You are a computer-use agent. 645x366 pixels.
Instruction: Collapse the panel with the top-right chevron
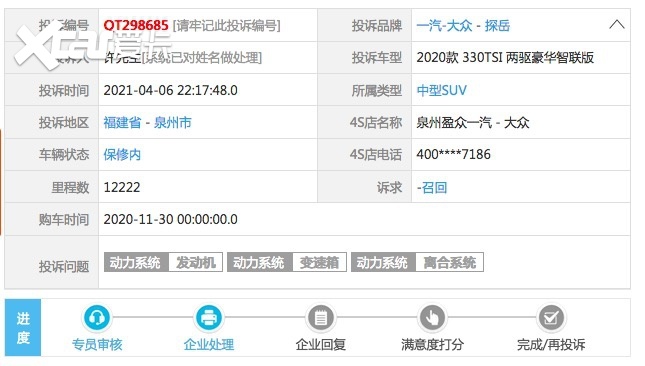tap(616, 25)
